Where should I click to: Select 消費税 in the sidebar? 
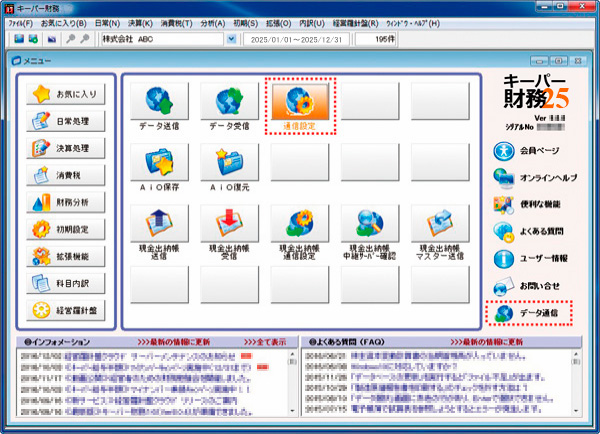pos(65,175)
